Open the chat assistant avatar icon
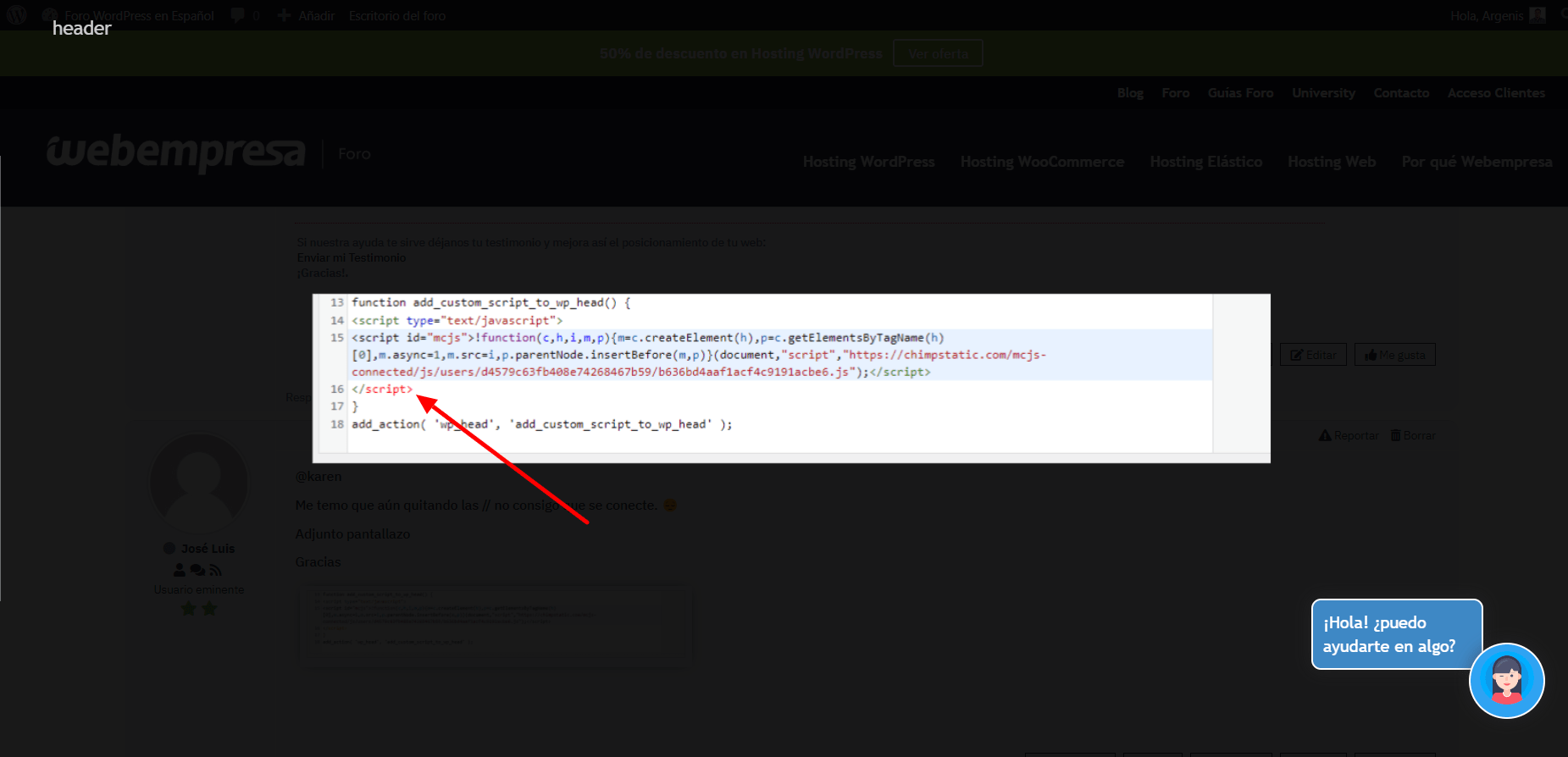This screenshot has height=757, width=1568. point(1507,681)
